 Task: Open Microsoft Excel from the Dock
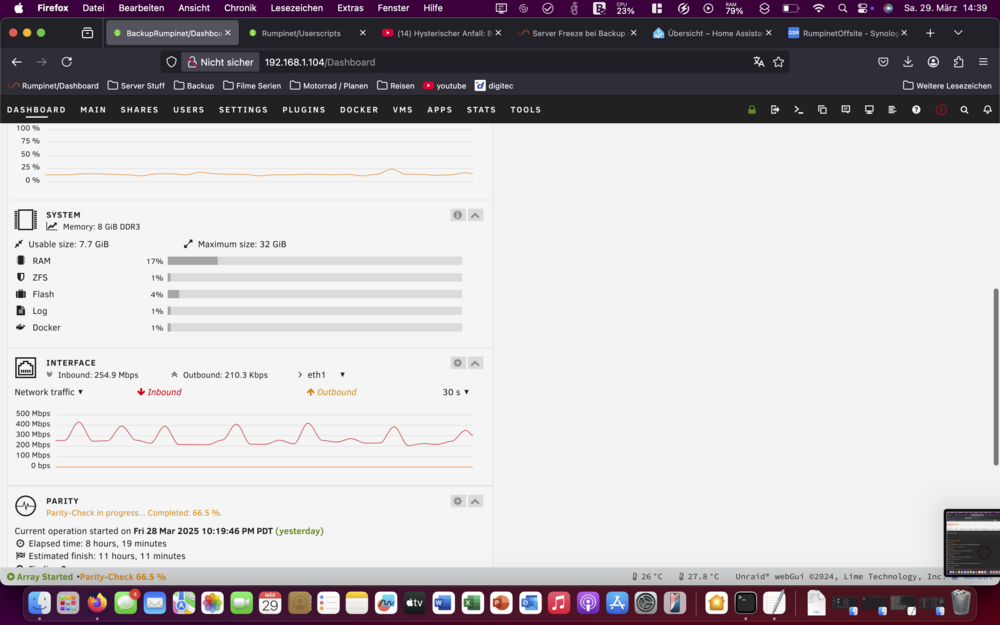click(472, 603)
